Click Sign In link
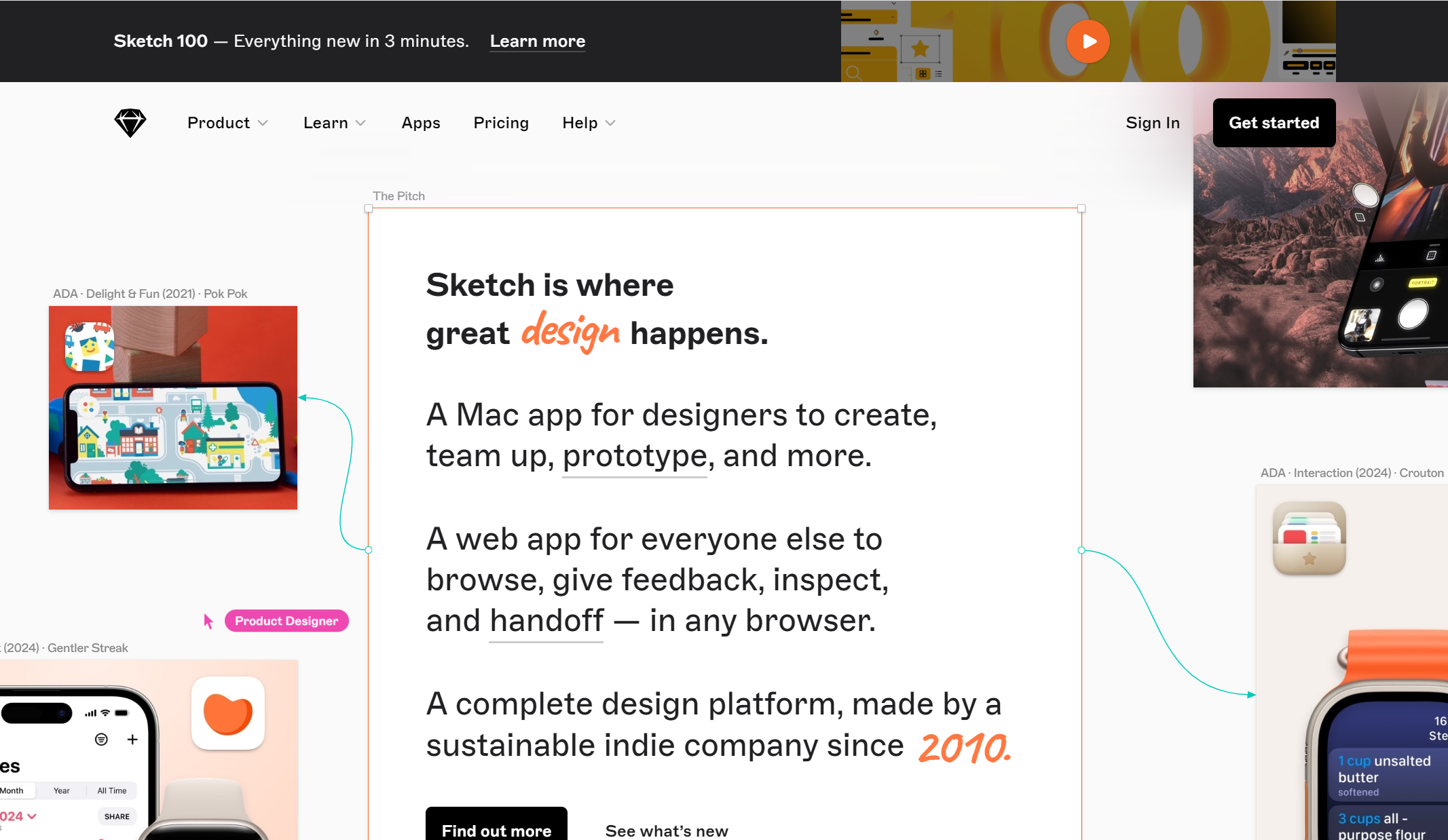The width and height of the screenshot is (1448, 840). [1153, 123]
